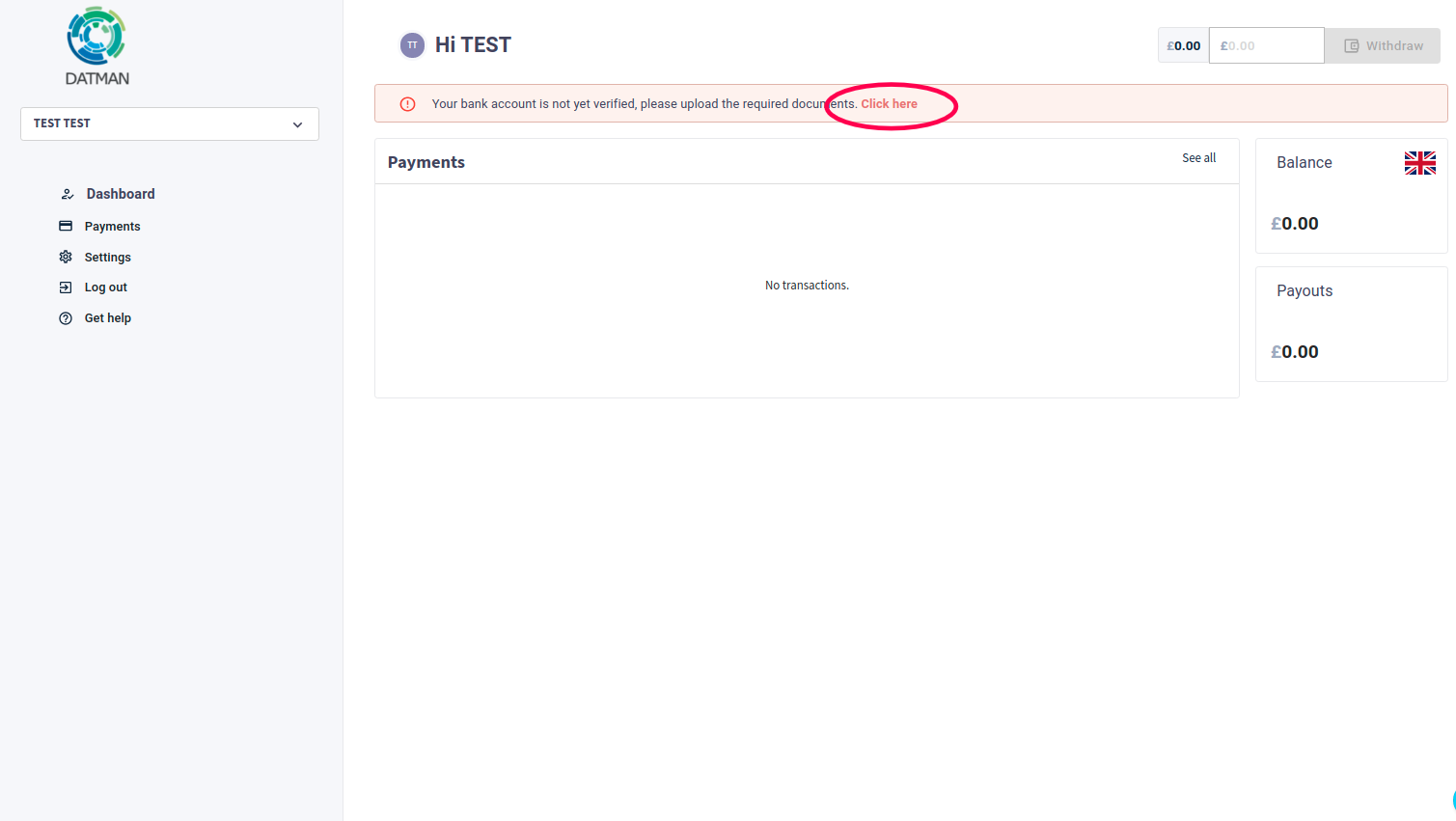Go to Dashboard in sidebar
The width and height of the screenshot is (1456, 821).
pyautogui.click(x=121, y=194)
